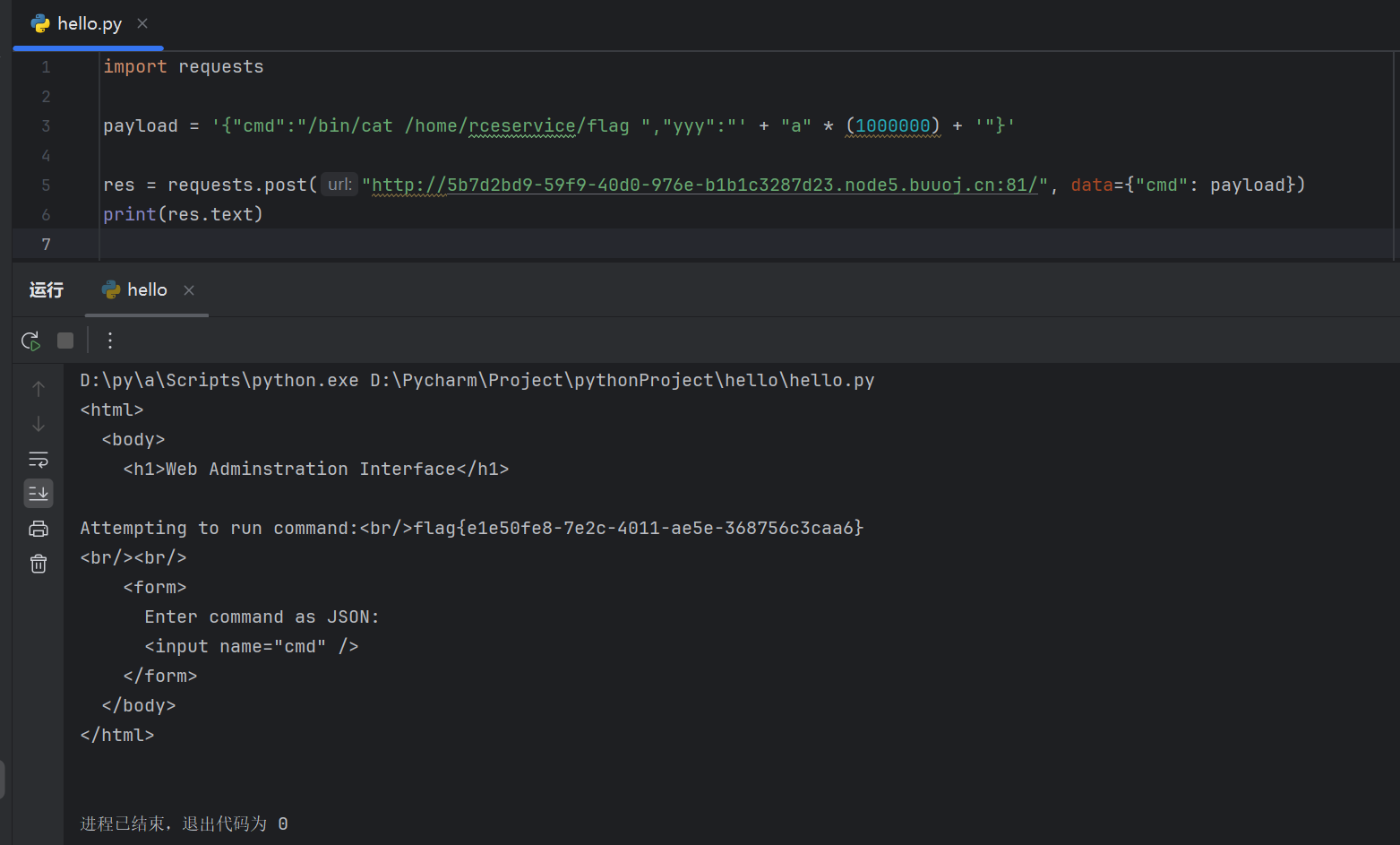Click the 'data' keyword argument
The image size is (1400, 845).
[x=1092, y=185]
